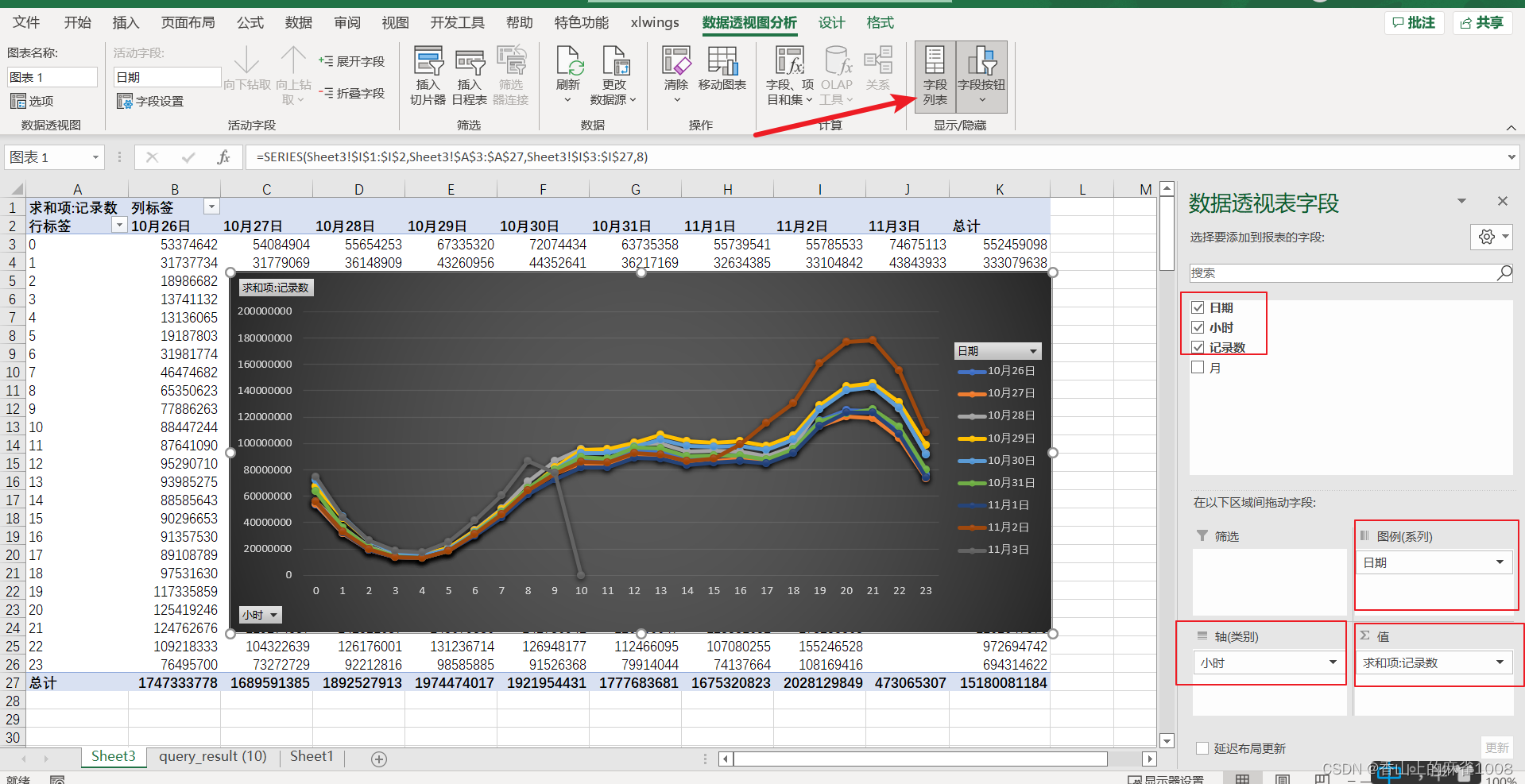Click the 11月3日 gray legend entry
1525x784 pixels.
pos(993,550)
